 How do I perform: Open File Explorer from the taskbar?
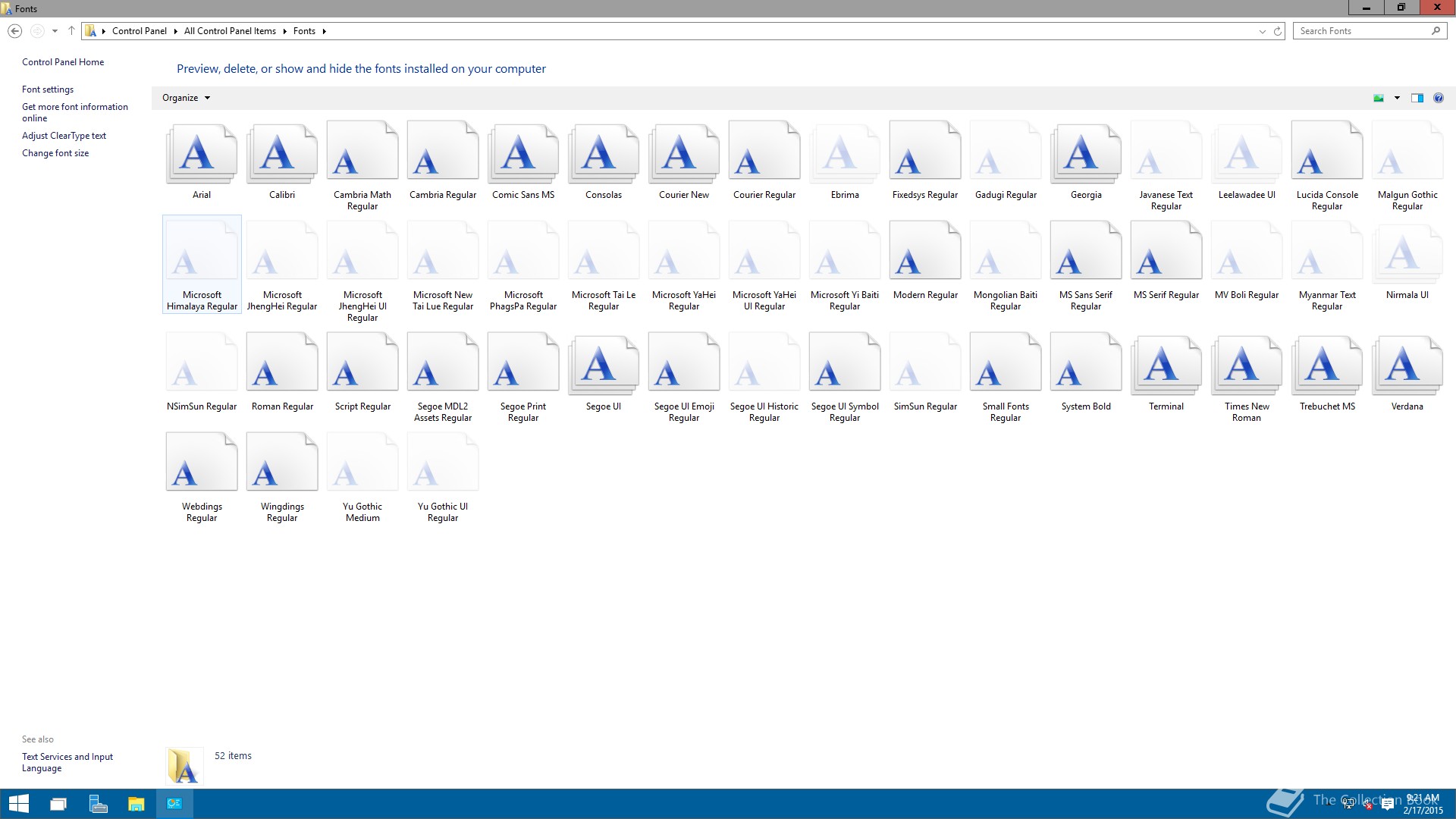[136, 804]
